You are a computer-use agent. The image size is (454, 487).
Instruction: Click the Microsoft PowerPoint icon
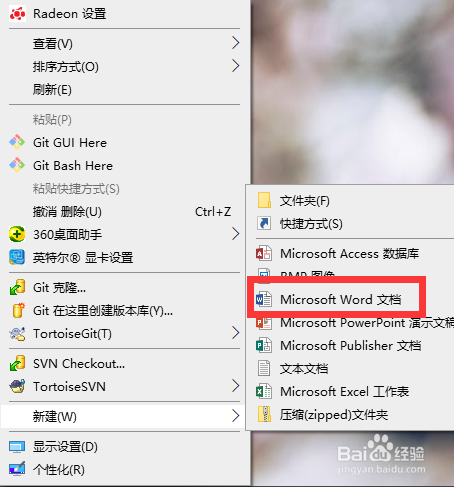point(264,323)
